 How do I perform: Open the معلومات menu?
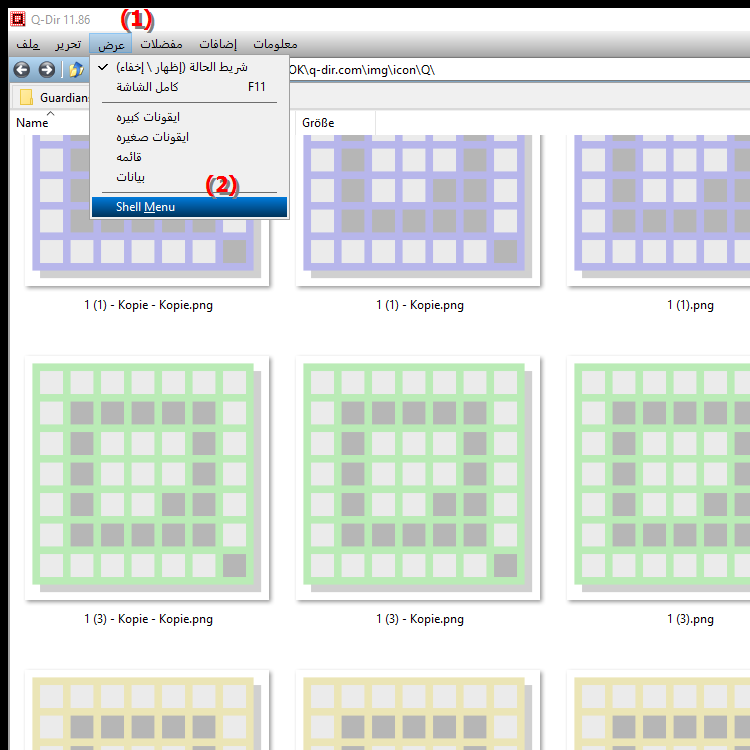coord(275,44)
